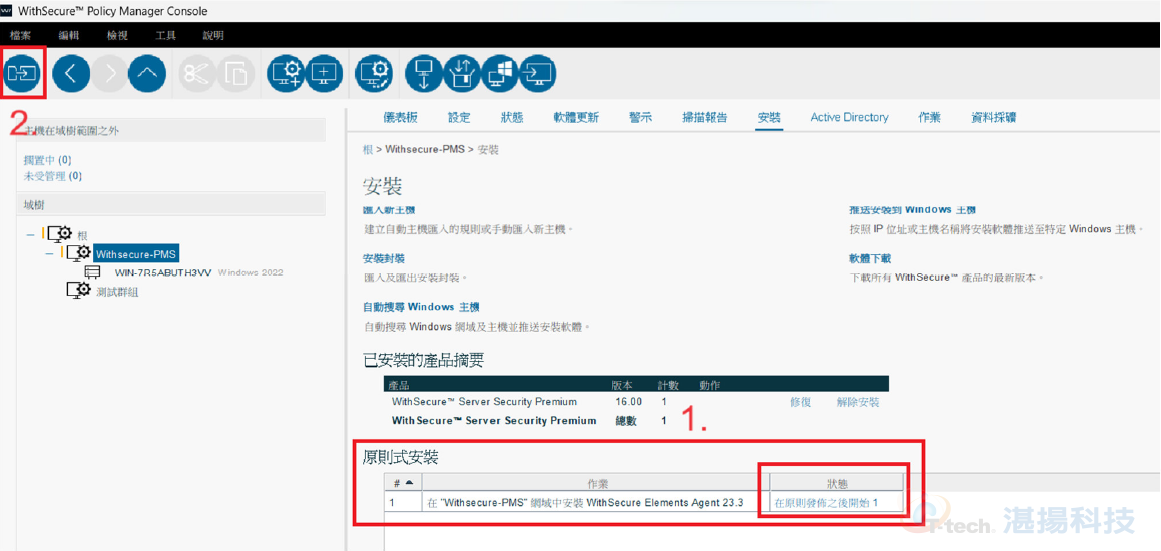Click the Withsecure-PMS breadcrumb link
The width and height of the screenshot is (1161, 551).
[x=424, y=149]
